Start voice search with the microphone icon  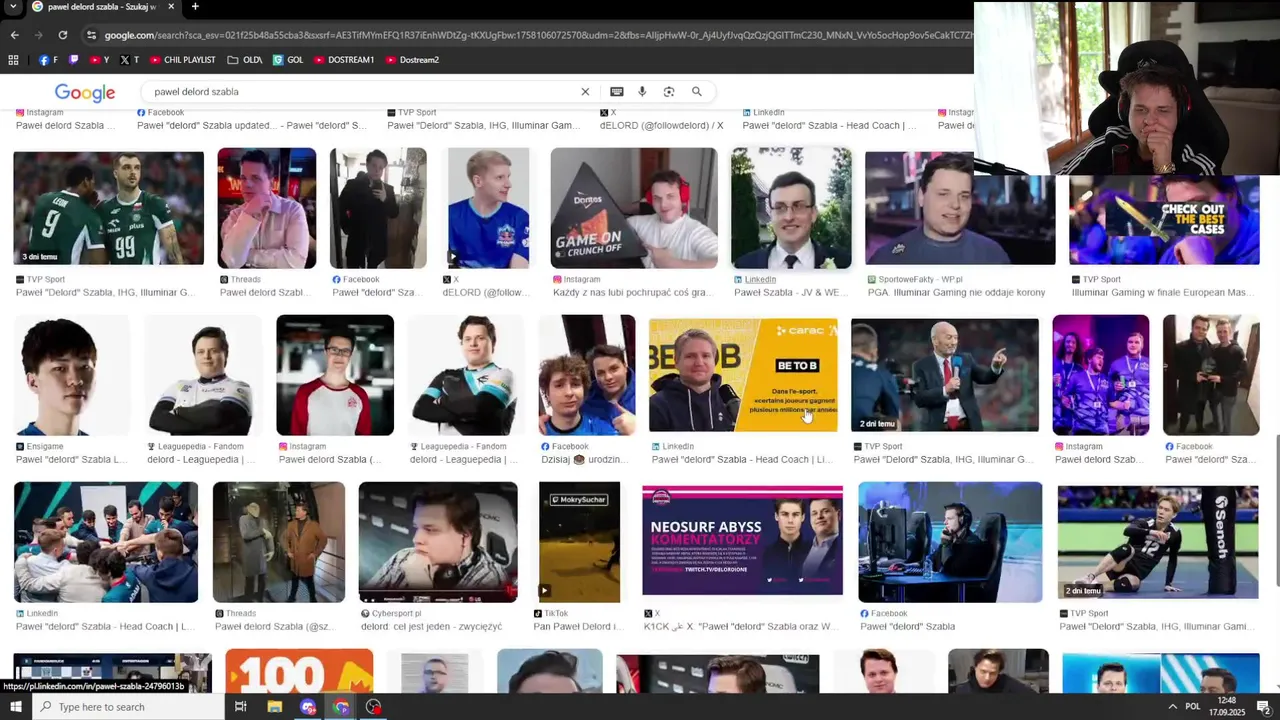[642, 91]
